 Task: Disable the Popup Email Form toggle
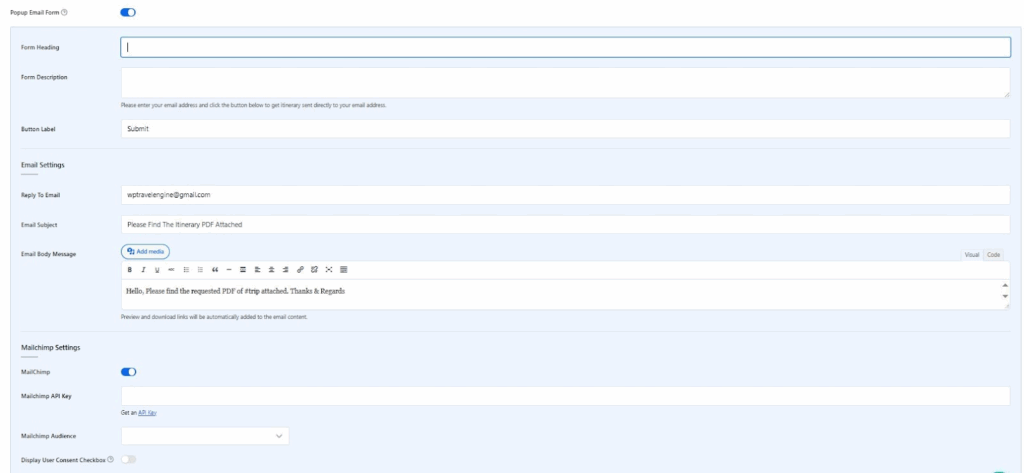point(128,12)
